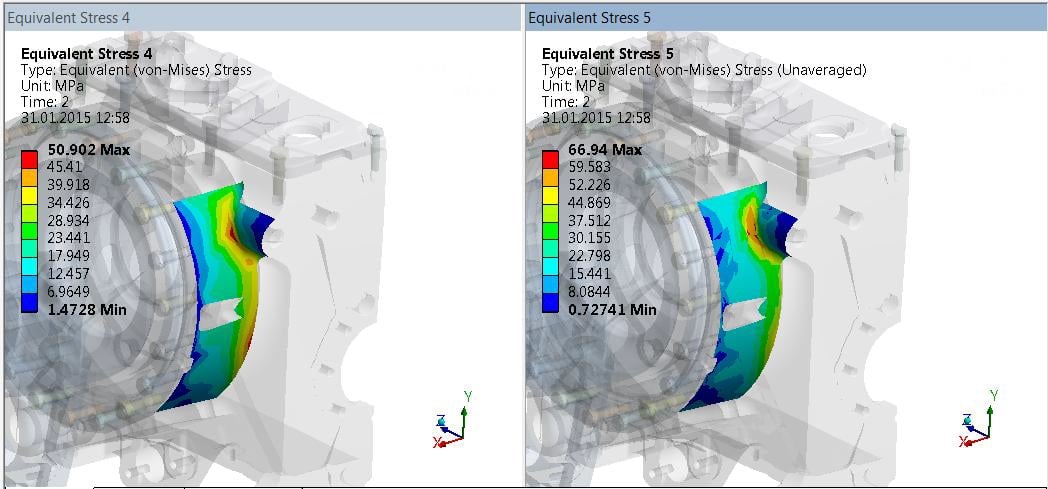Click the red peak stress spot in left contour plot
Screen dimensions: 1048x489
coord(232,233)
